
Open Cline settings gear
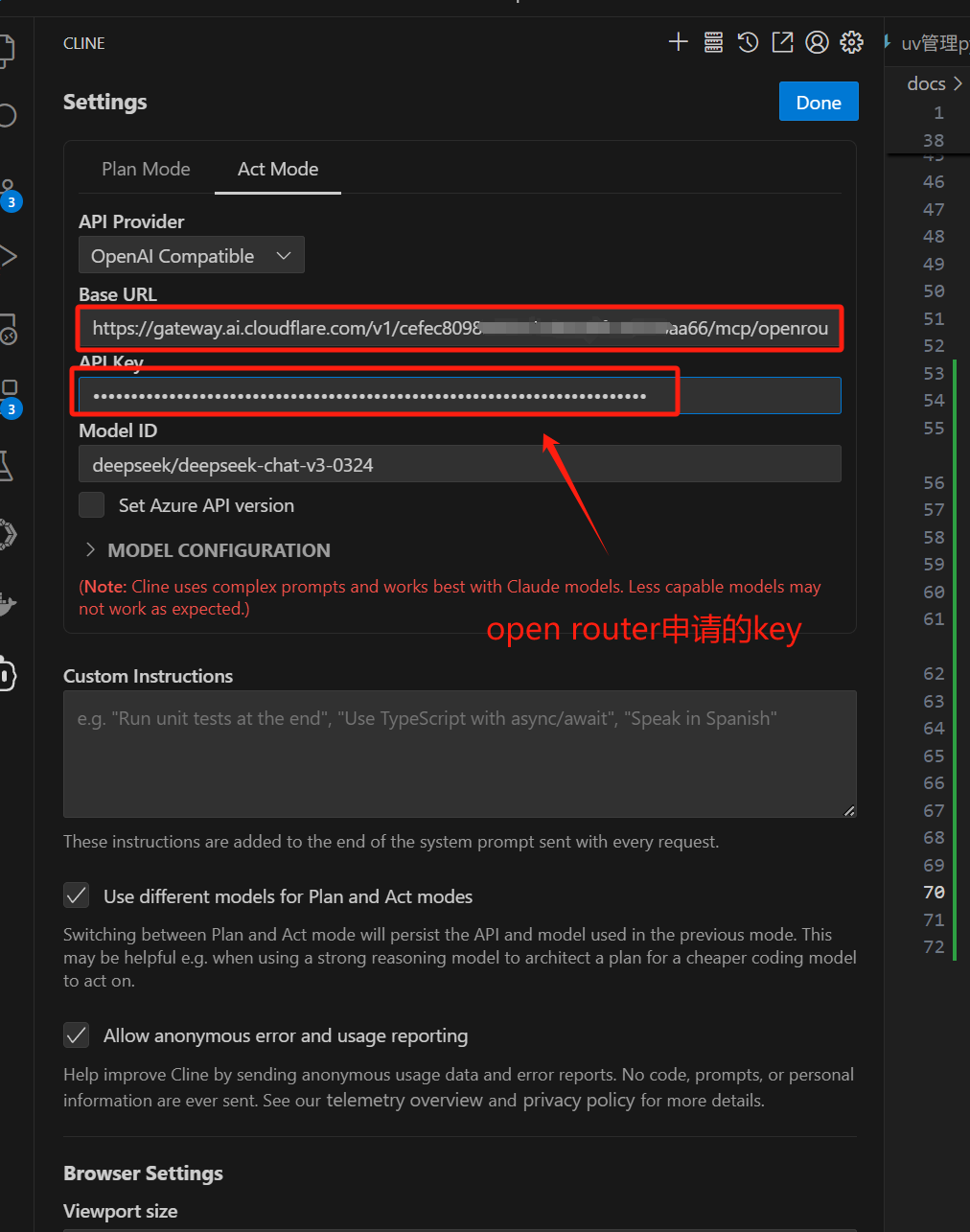click(x=851, y=42)
